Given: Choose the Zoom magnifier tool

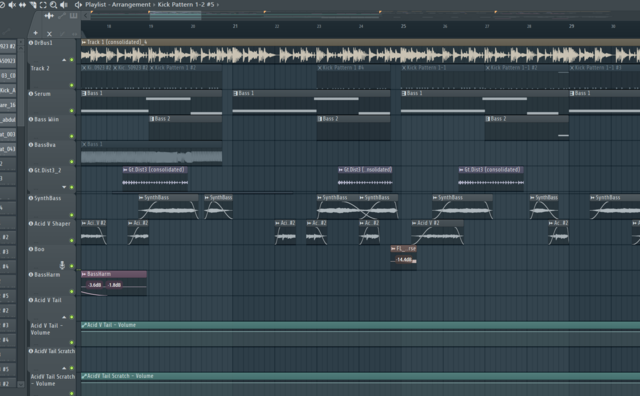Looking at the screenshot, I should click(53, 5).
